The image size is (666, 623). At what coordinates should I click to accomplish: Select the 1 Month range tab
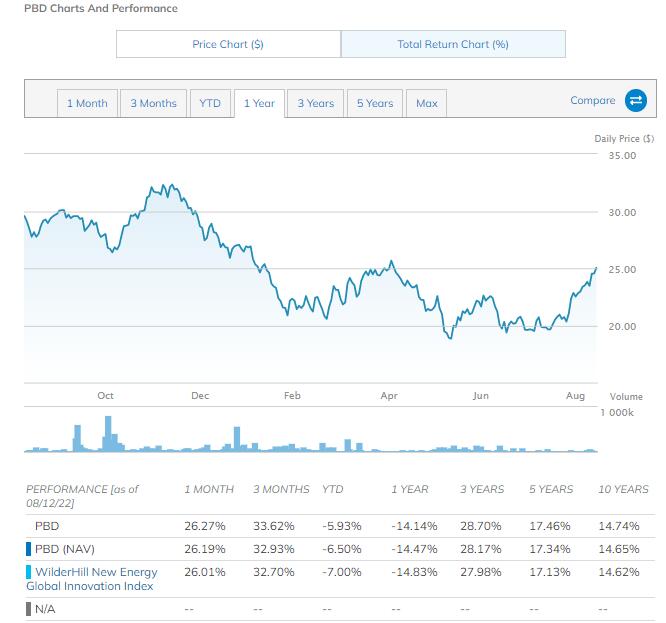pos(87,103)
